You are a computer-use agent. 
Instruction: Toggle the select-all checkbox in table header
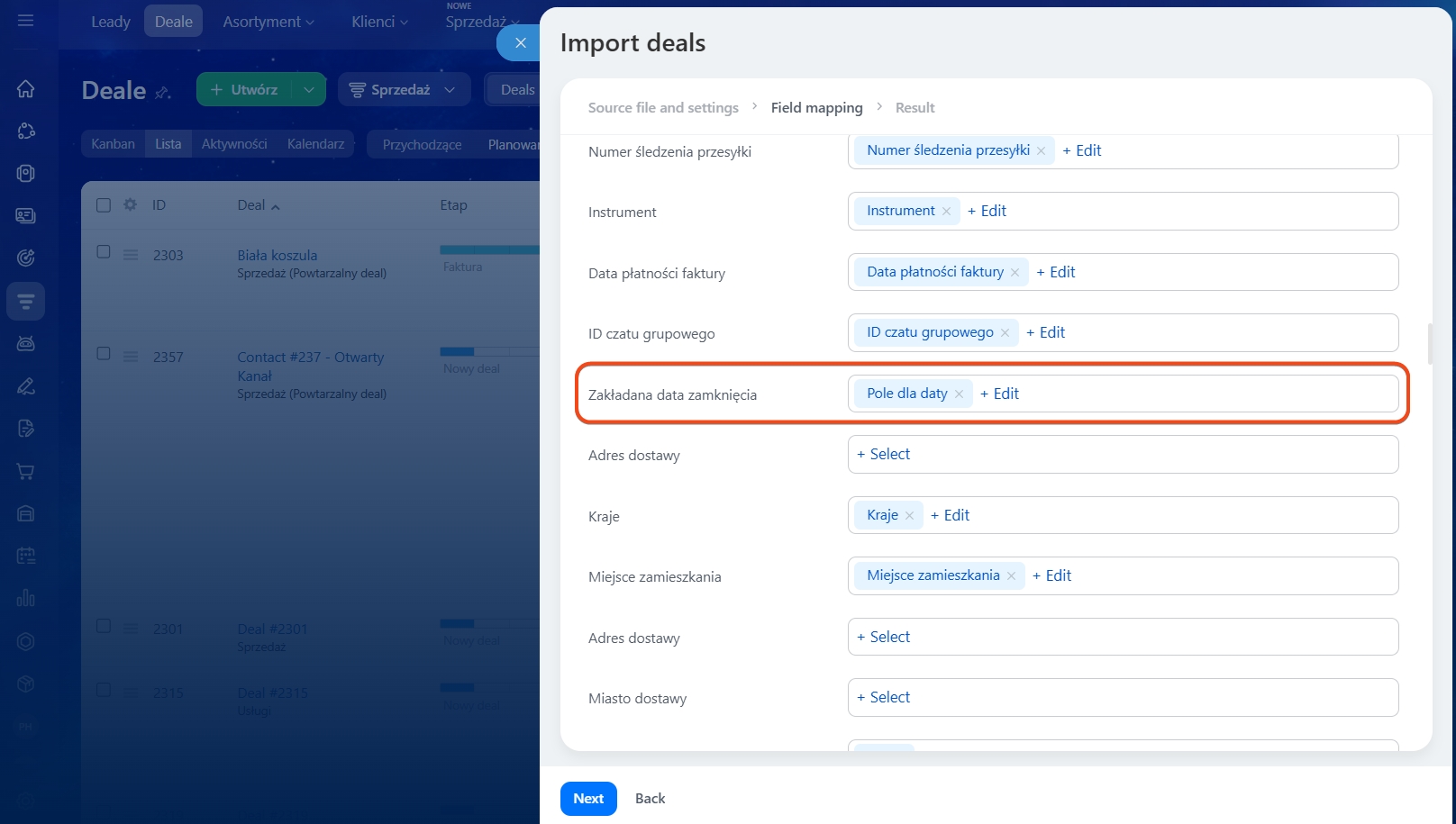(x=104, y=204)
